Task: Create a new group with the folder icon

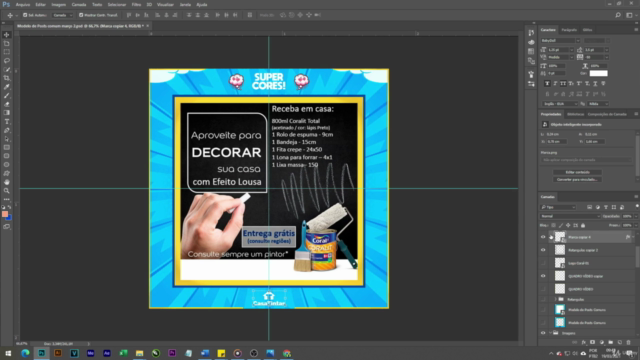Action: click(x=610, y=342)
